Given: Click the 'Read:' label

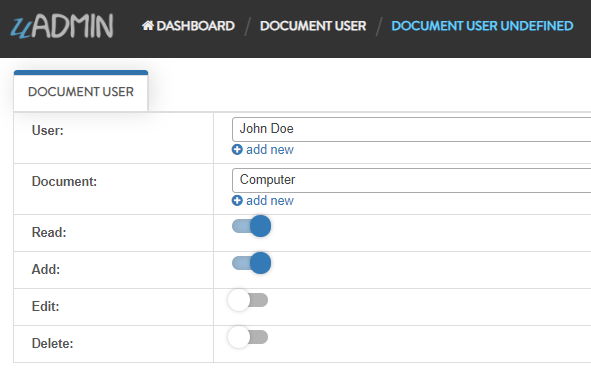Looking at the screenshot, I should click(49, 232).
